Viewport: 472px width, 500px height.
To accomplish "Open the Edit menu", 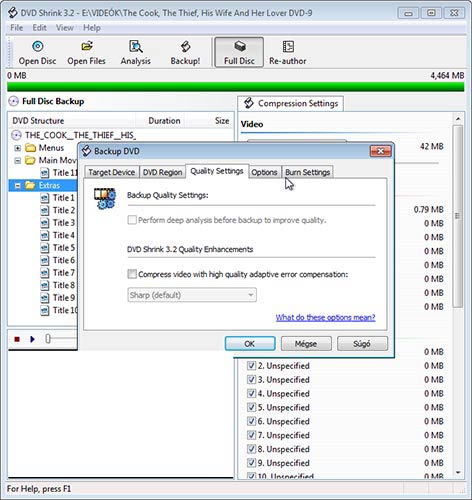I will 39,28.
